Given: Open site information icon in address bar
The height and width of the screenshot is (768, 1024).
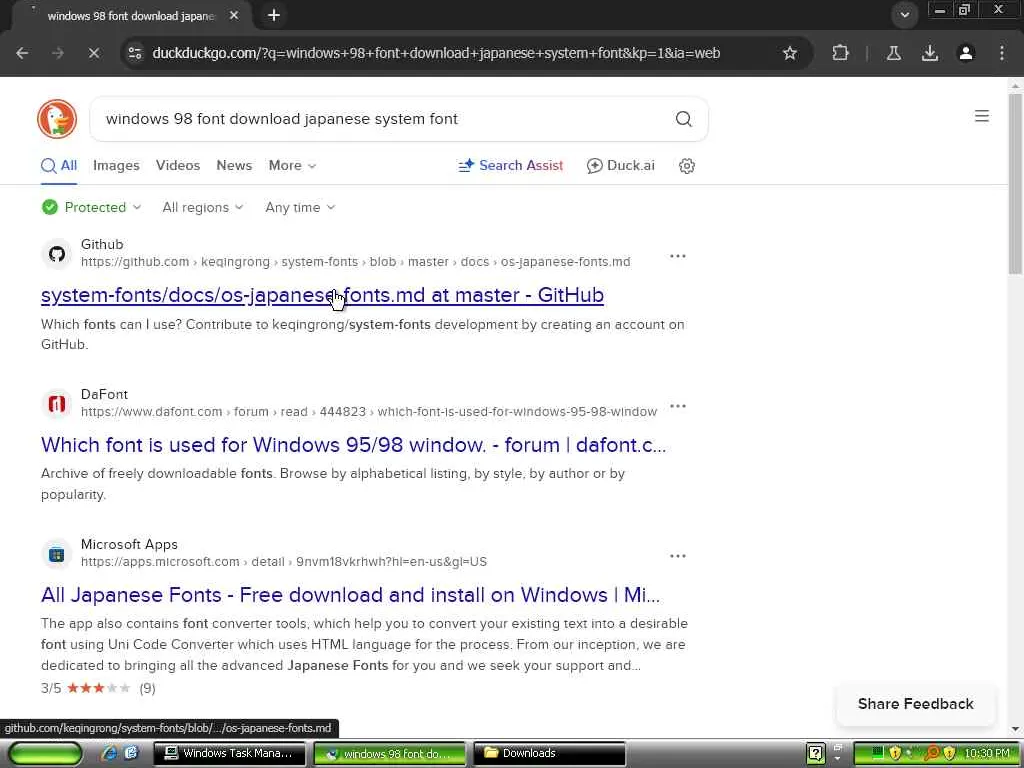Looking at the screenshot, I should click(135, 53).
